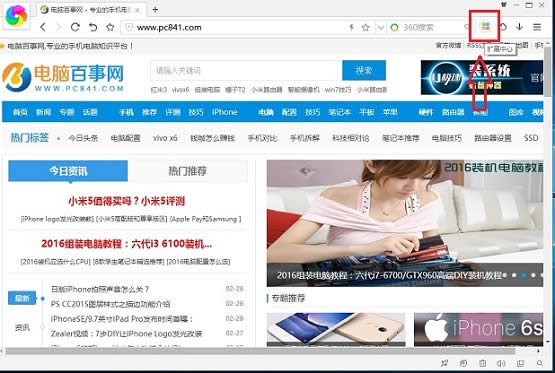Viewport: 555px width, 373px height.
Task: Click the site keyword search field
Action: pos(246,70)
